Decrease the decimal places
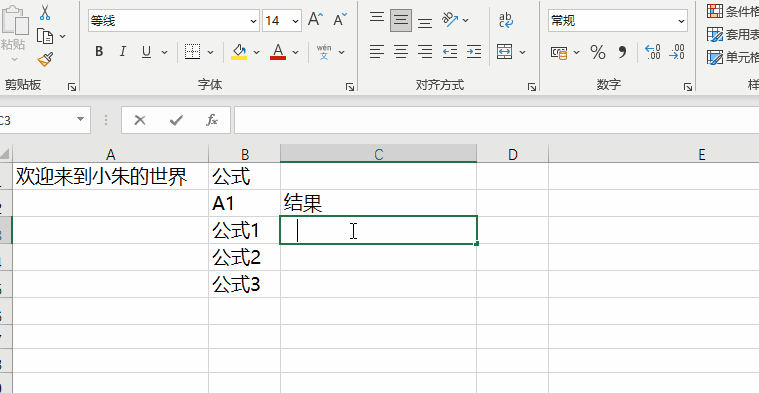The height and width of the screenshot is (393, 759). coord(677,52)
